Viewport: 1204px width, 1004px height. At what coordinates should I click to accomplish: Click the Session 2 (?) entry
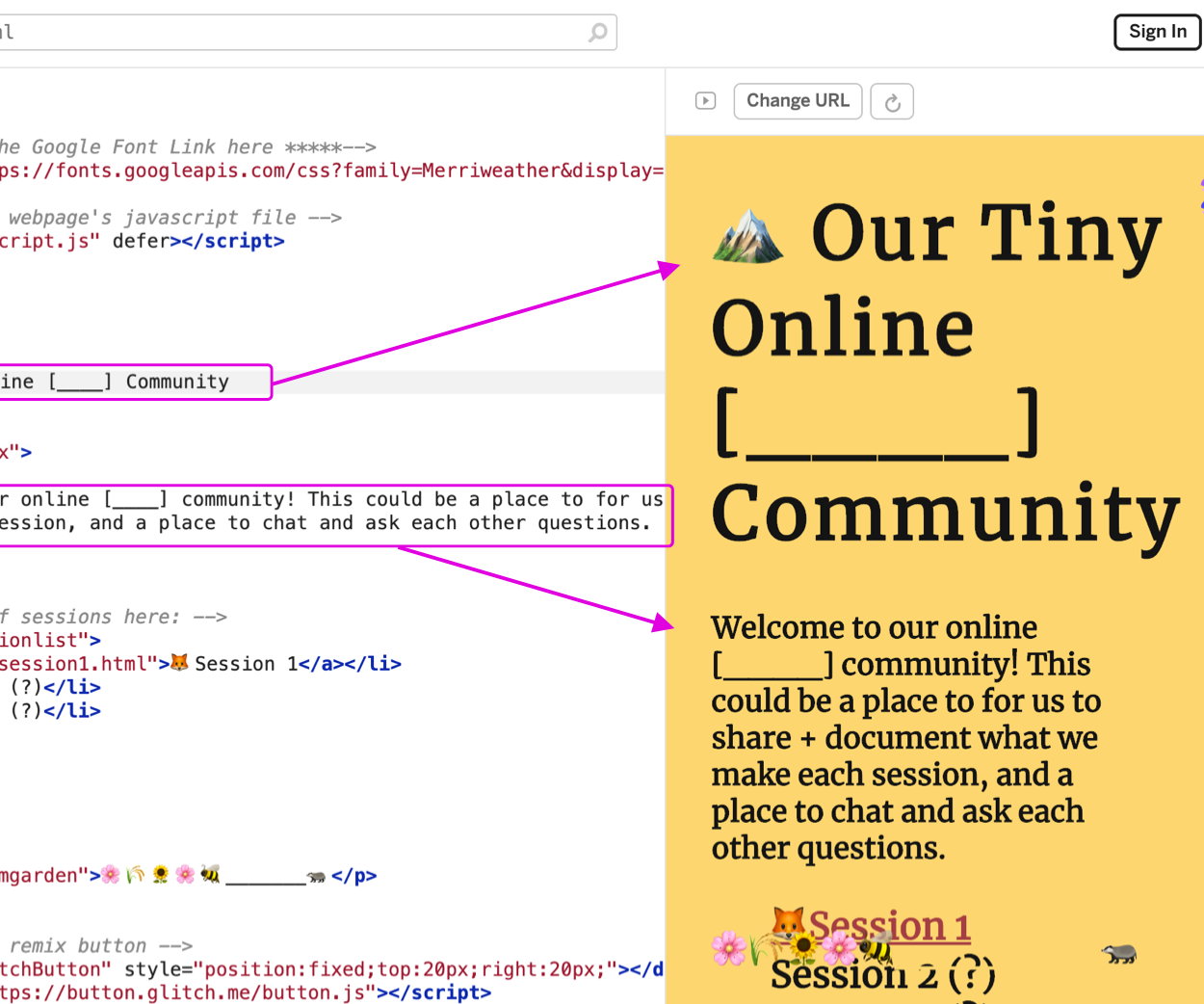tap(882, 974)
